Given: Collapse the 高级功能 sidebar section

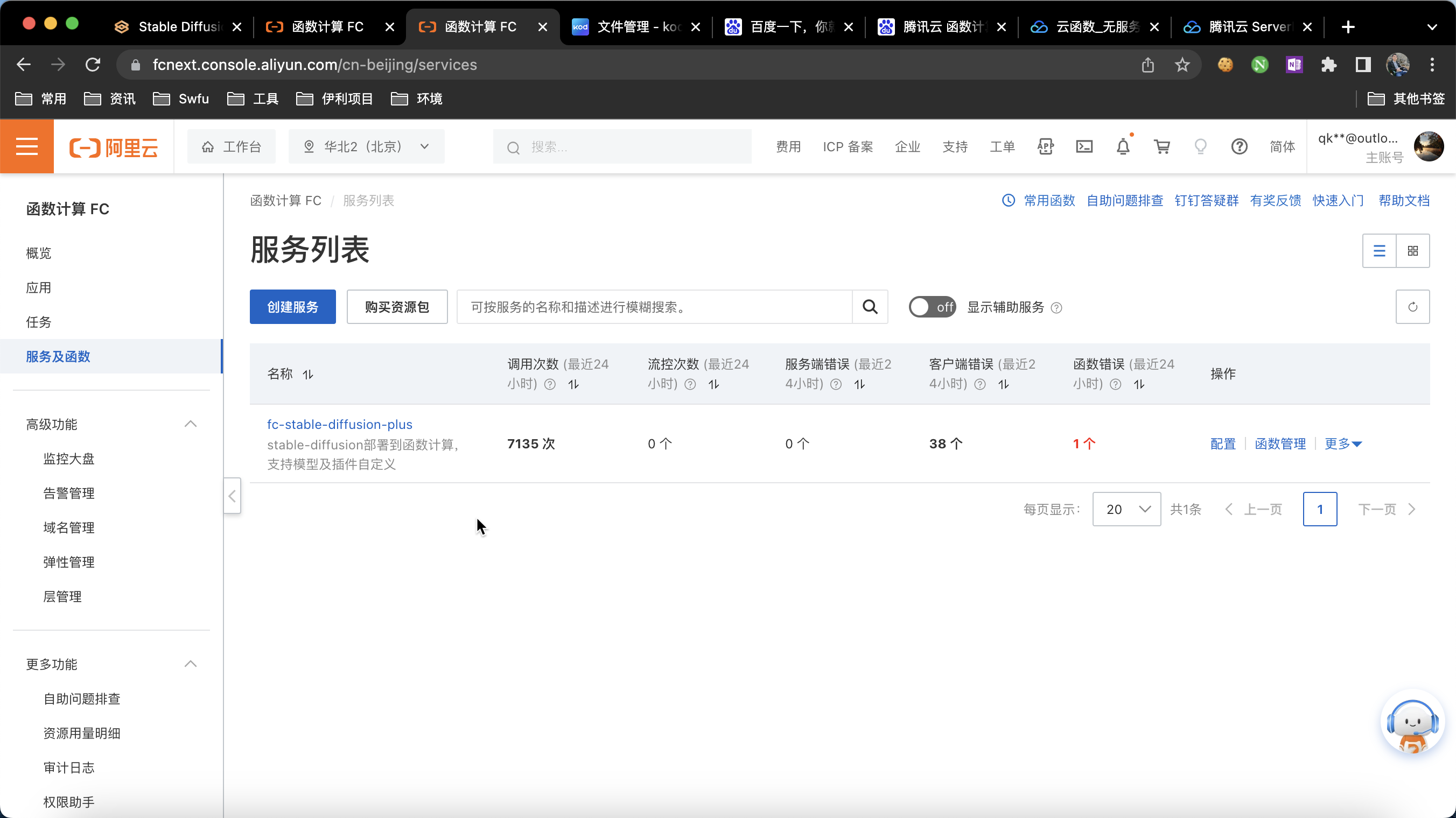Looking at the screenshot, I should (x=191, y=424).
